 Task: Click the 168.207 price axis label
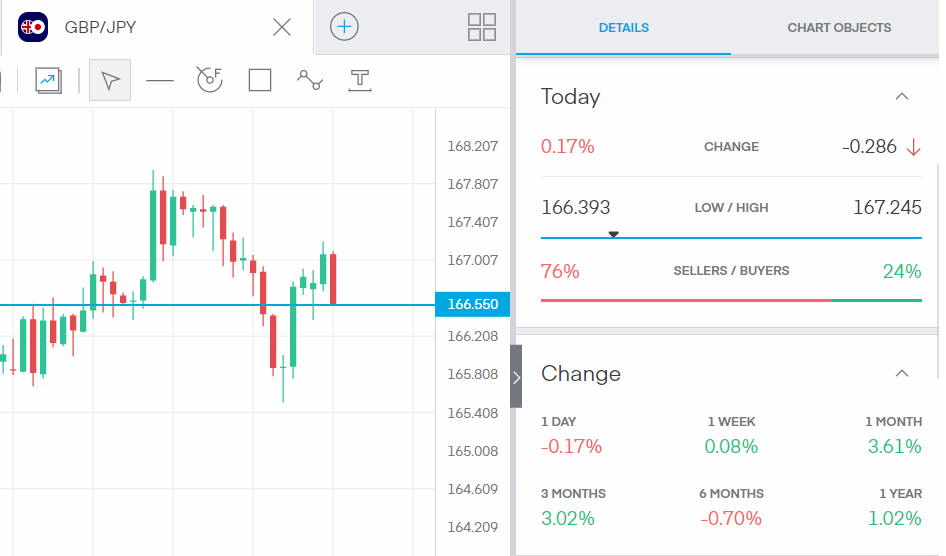click(472, 146)
